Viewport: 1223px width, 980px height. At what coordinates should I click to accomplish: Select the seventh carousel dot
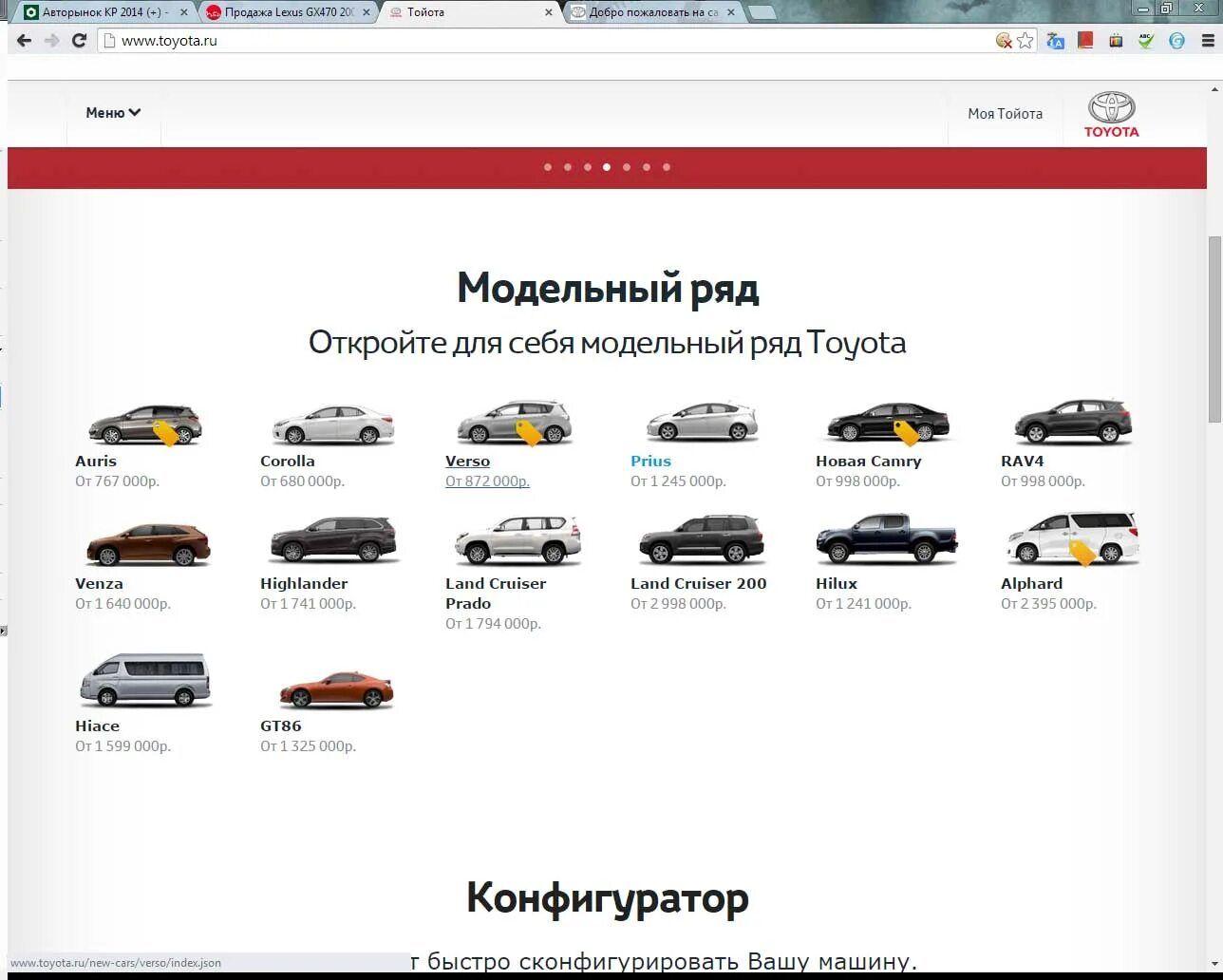click(667, 167)
